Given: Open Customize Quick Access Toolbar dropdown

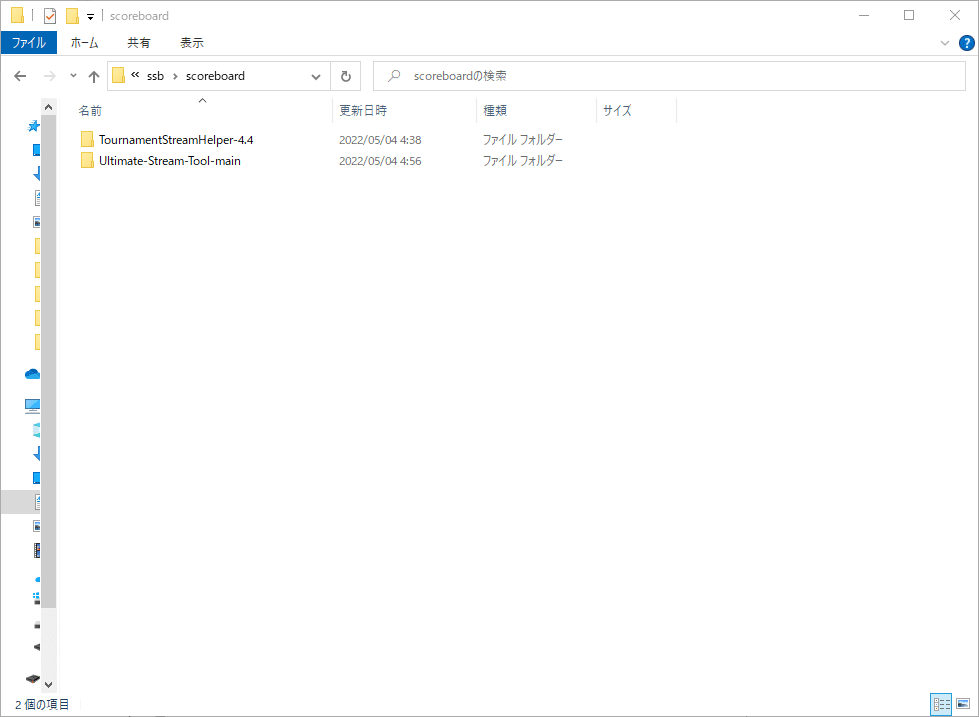Looking at the screenshot, I should (x=90, y=17).
